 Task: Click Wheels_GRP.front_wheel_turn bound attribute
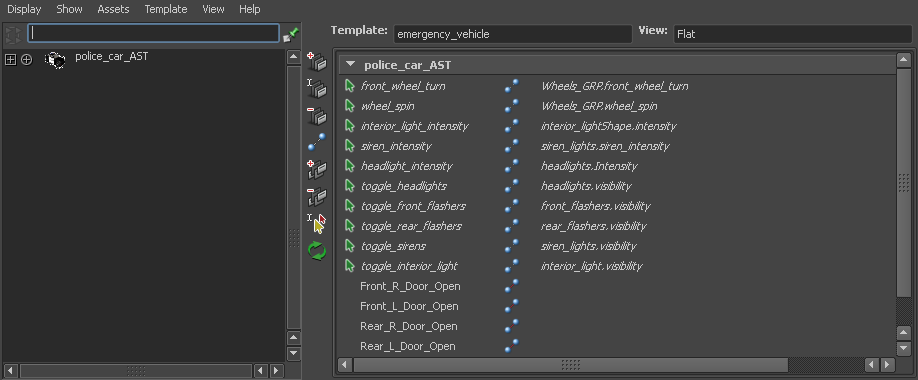click(x=614, y=86)
